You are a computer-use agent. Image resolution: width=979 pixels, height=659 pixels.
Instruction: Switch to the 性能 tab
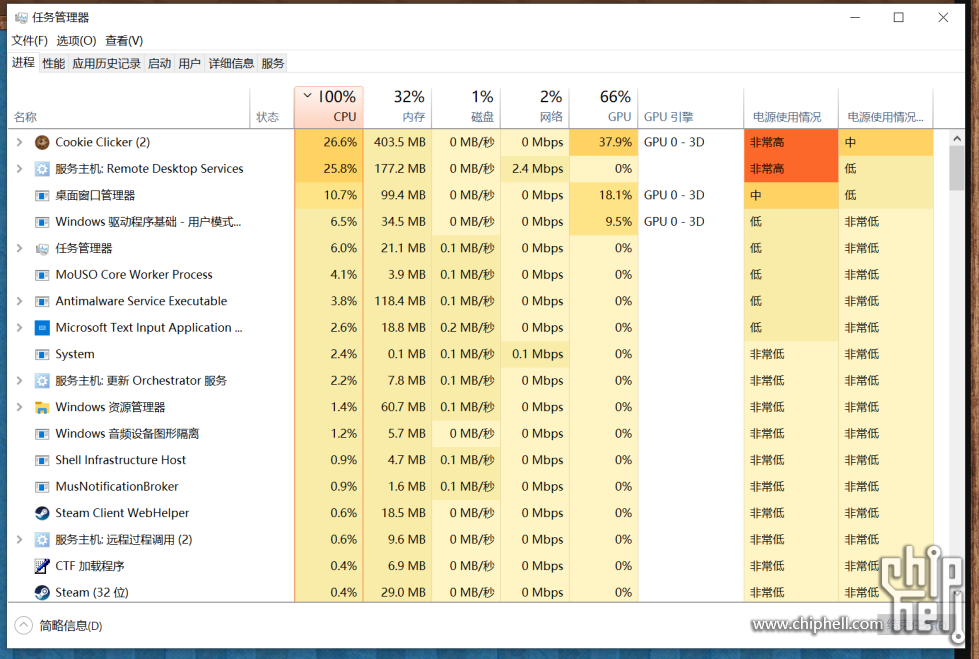click(x=53, y=64)
